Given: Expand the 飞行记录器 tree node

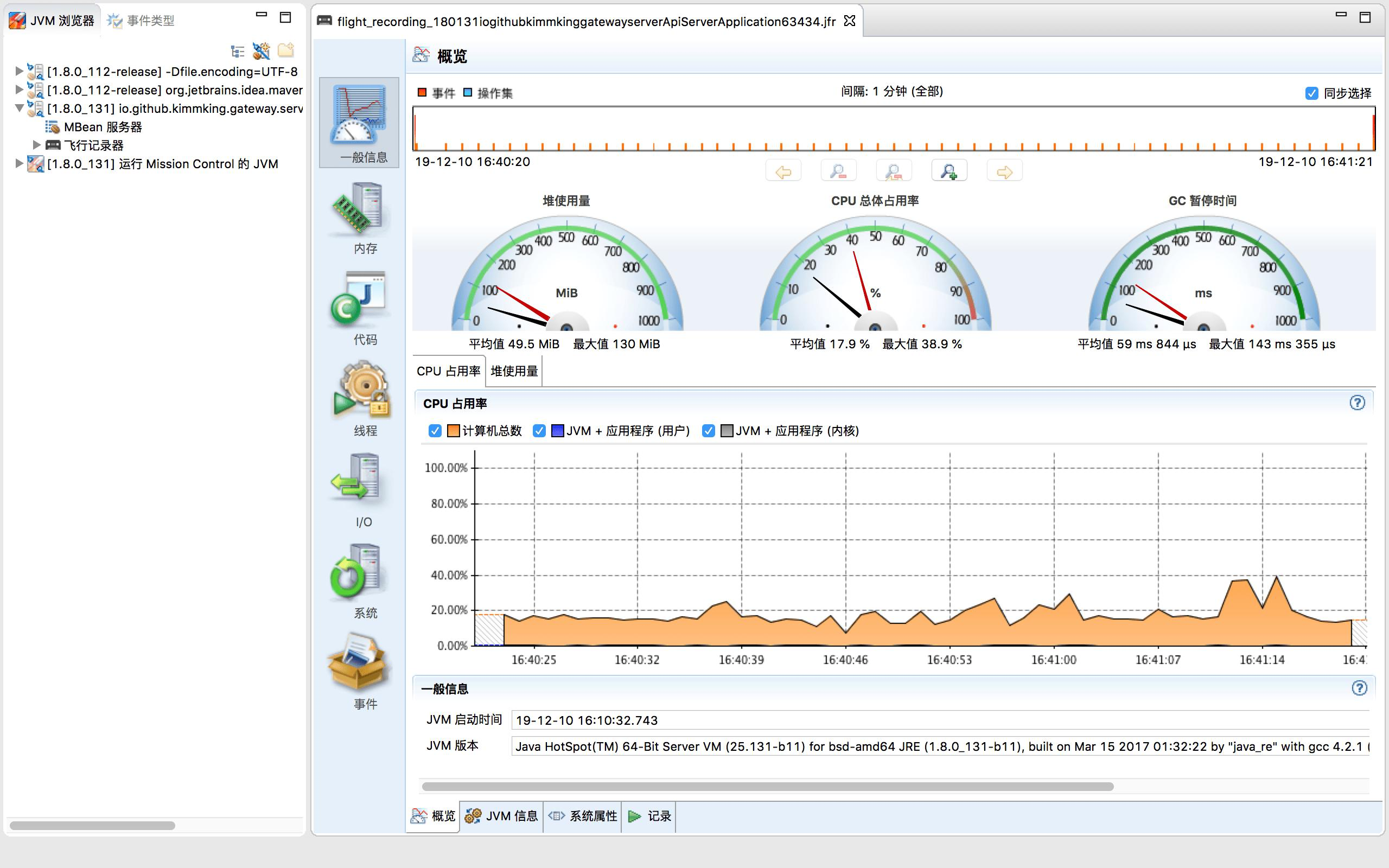Looking at the screenshot, I should point(37,145).
